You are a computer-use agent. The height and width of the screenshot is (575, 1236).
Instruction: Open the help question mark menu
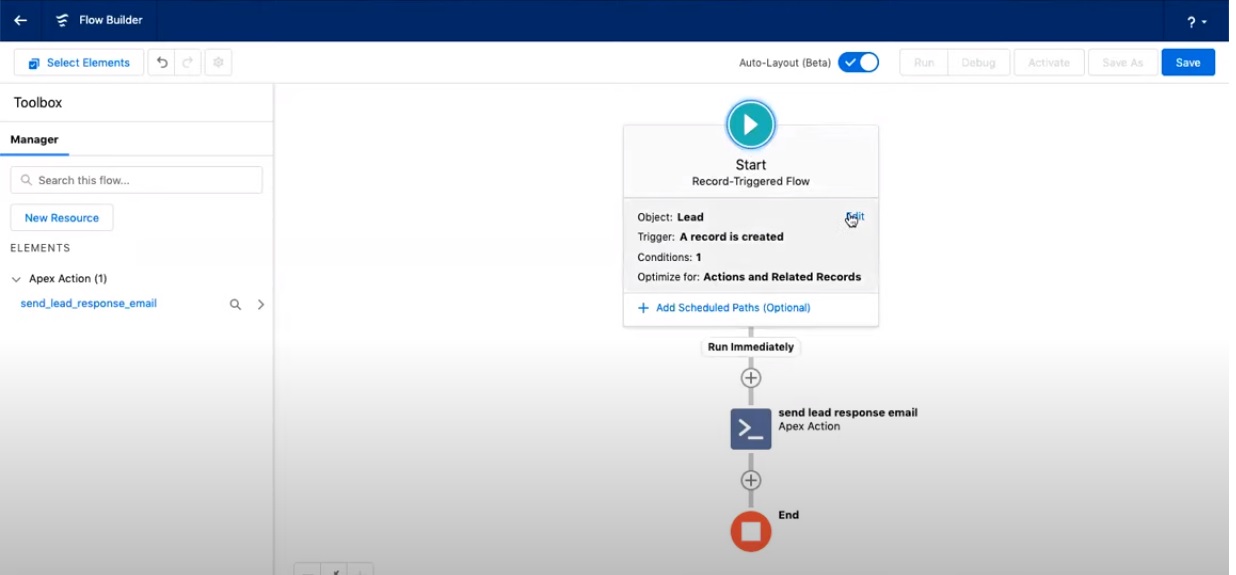pos(1197,21)
